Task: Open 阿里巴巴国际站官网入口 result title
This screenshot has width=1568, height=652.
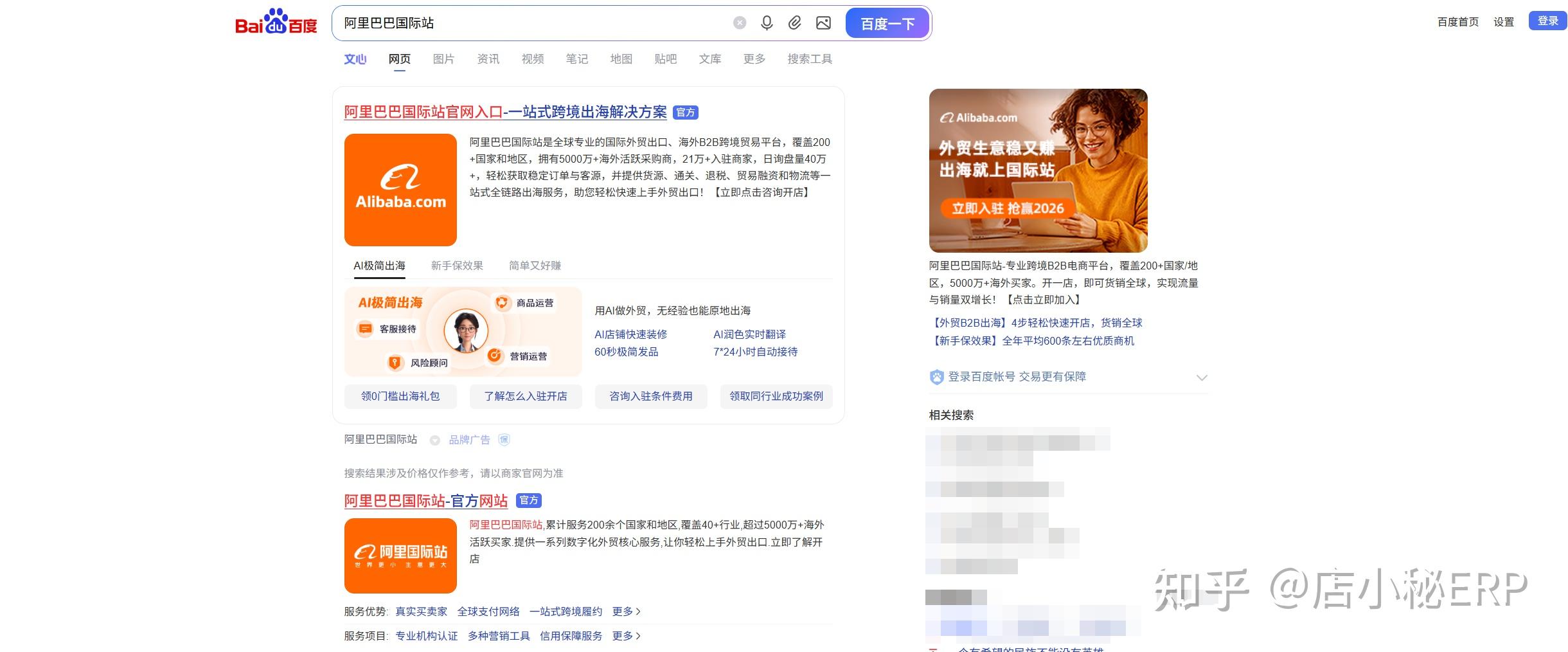Action: (x=505, y=112)
